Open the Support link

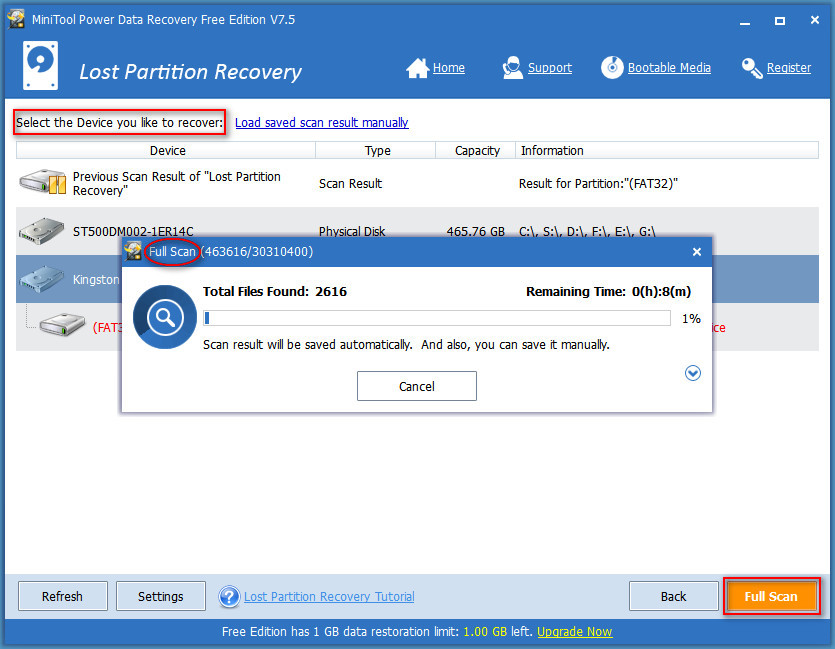click(550, 68)
